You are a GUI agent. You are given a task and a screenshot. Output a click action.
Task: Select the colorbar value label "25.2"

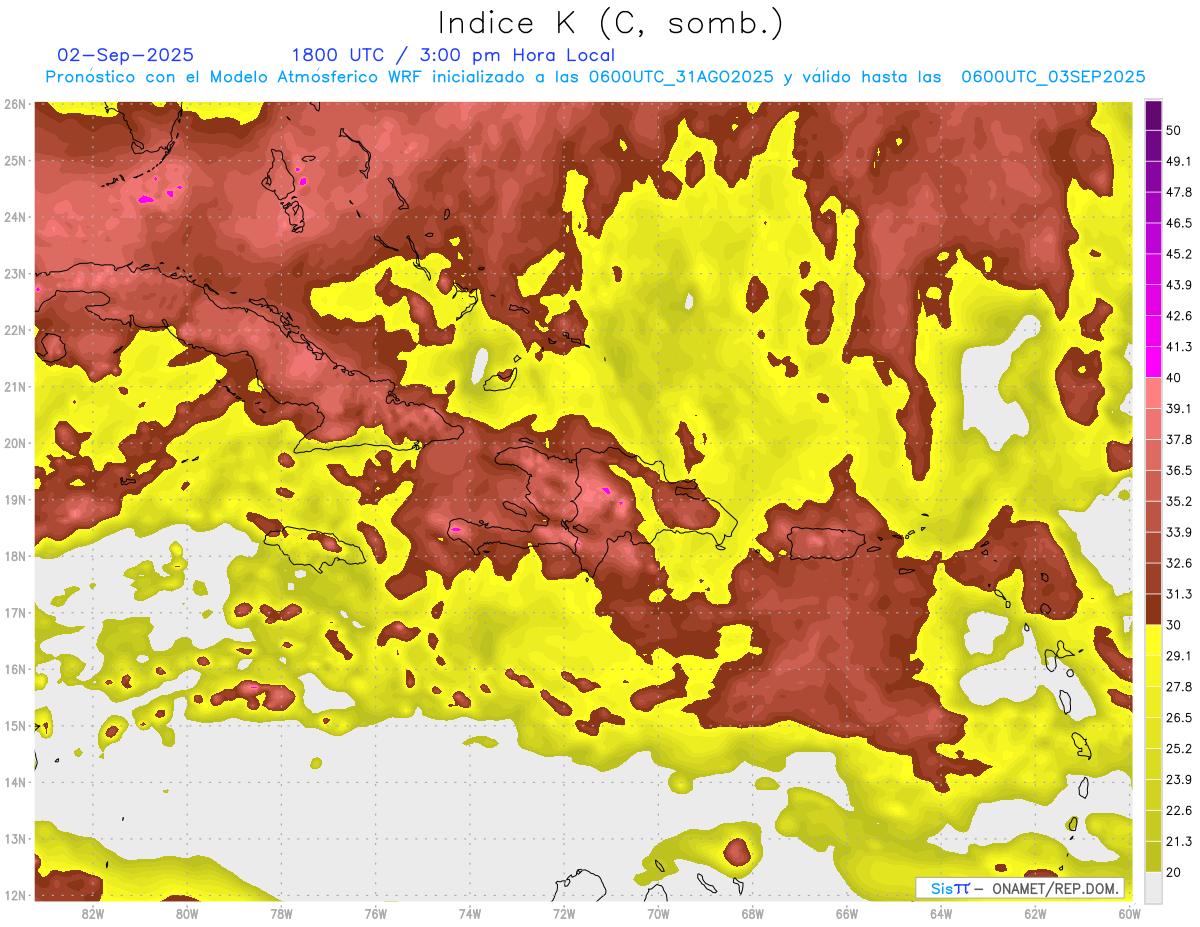click(x=1179, y=748)
